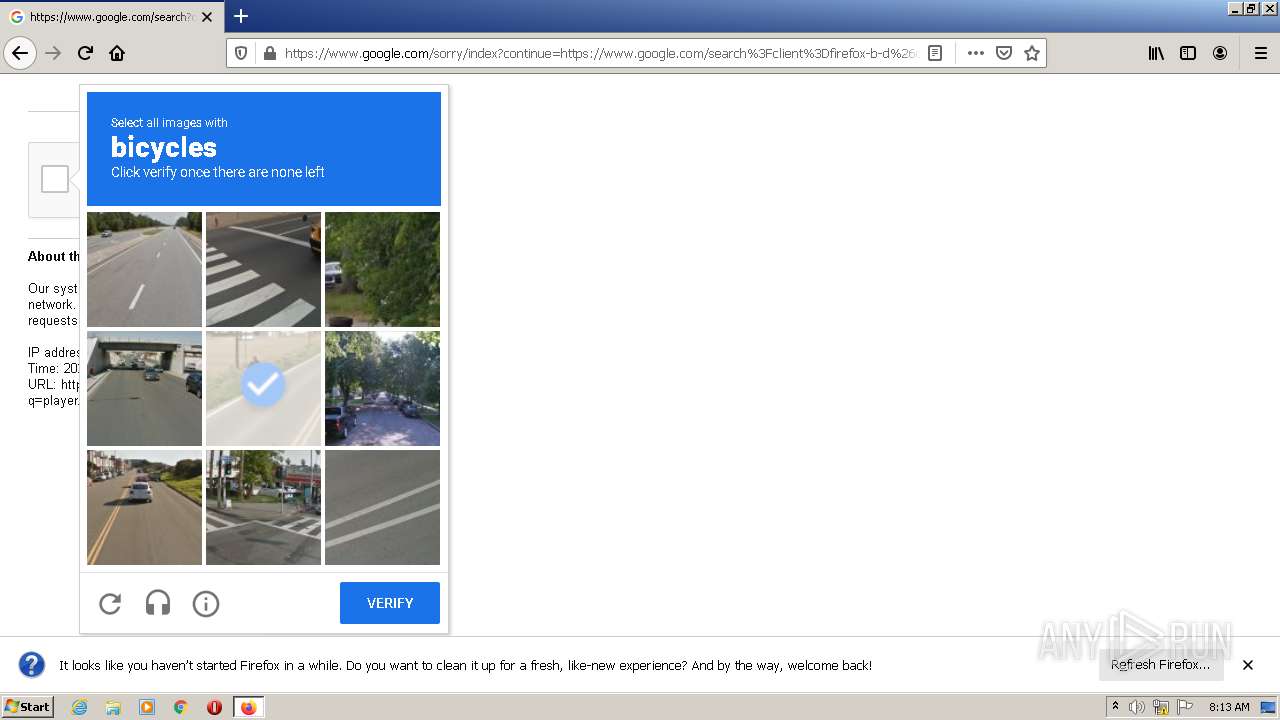The height and width of the screenshot is (720, 1280).
Task: Launch Internet Explorer from taskbar
Action: pyautogui.click(x=80, y=707)
